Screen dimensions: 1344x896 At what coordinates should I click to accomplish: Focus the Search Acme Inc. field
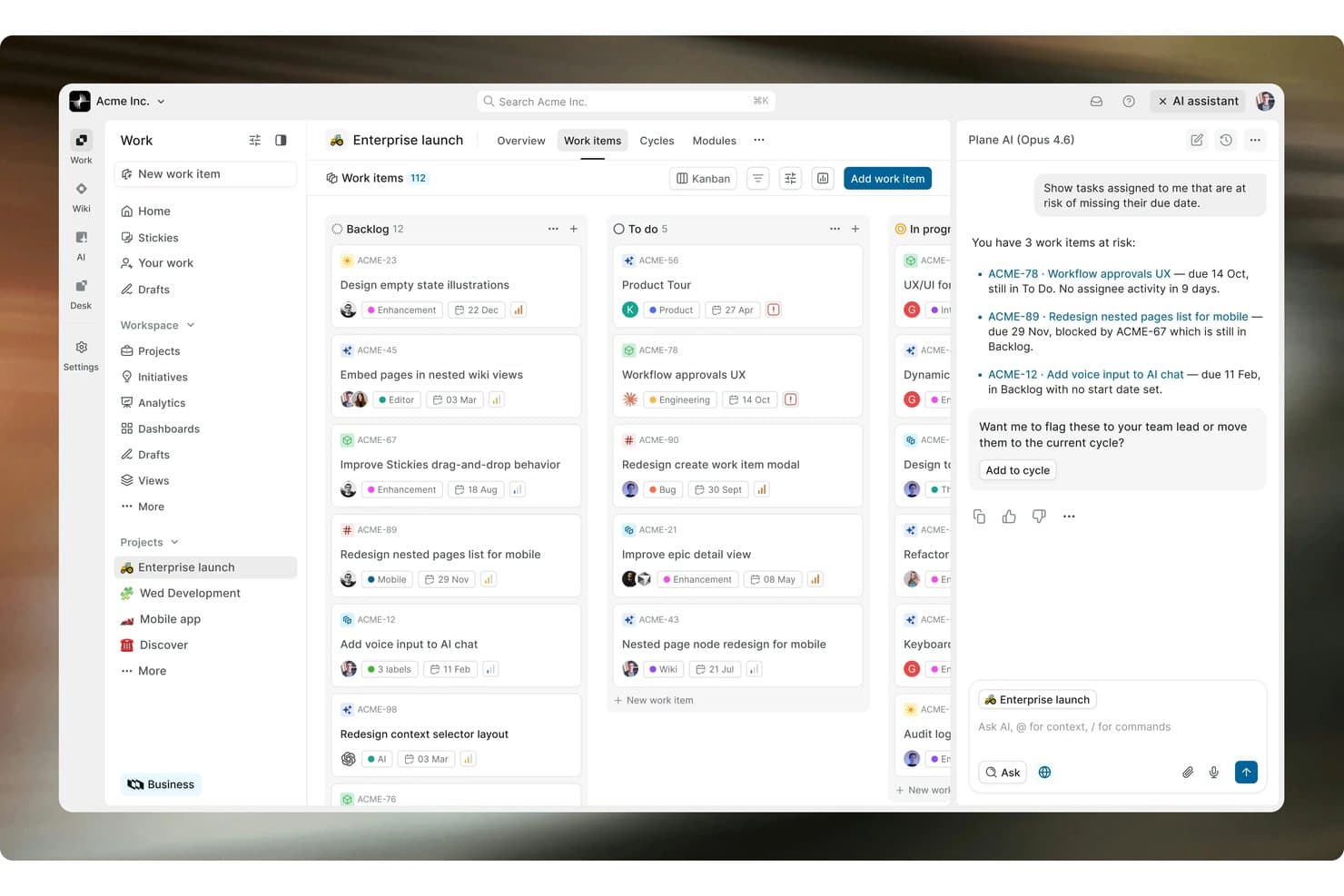click(x=626, y=102)
